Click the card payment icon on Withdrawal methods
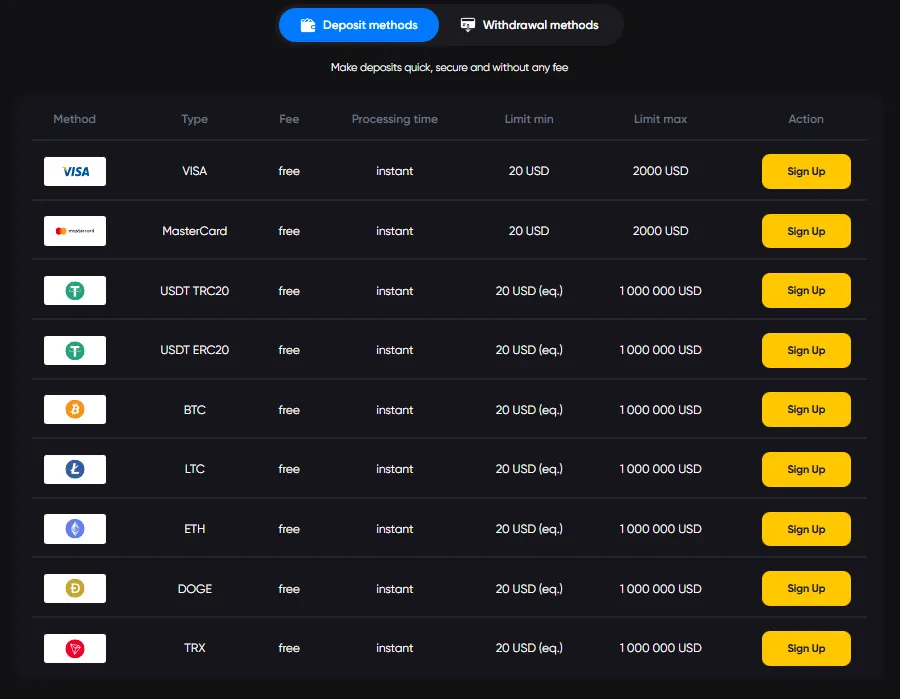The height and width of the screenshot is (699, 900). (466, 25)
